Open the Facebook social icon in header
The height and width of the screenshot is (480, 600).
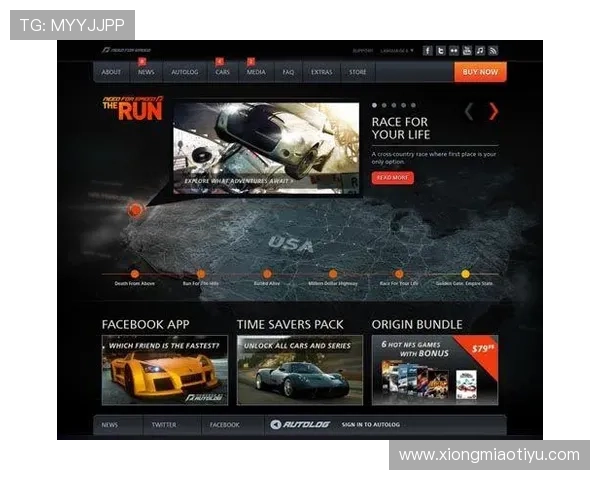[x=428, y=50]
